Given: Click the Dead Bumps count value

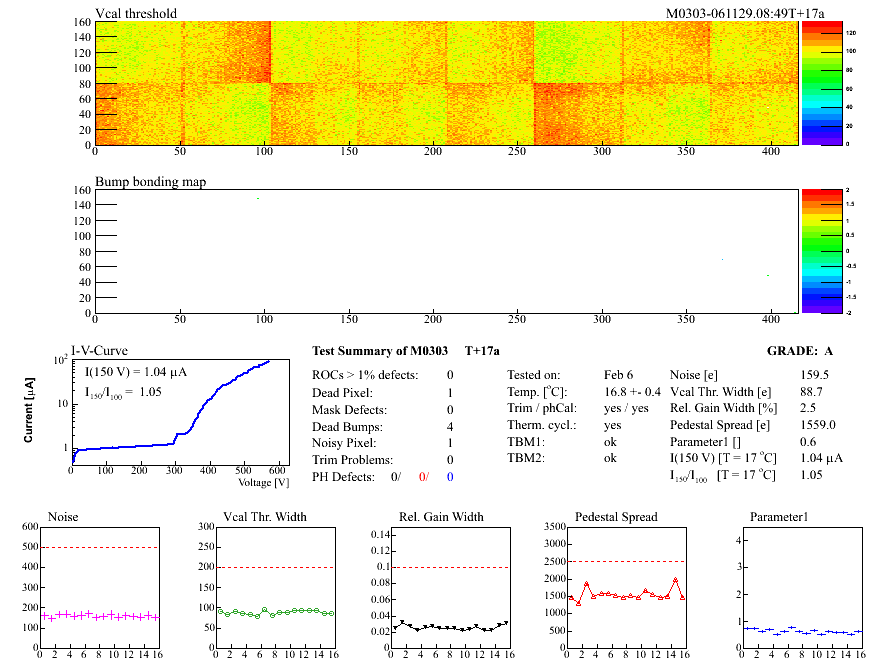Looking at the screenshot, I should (x=450, y=426).
